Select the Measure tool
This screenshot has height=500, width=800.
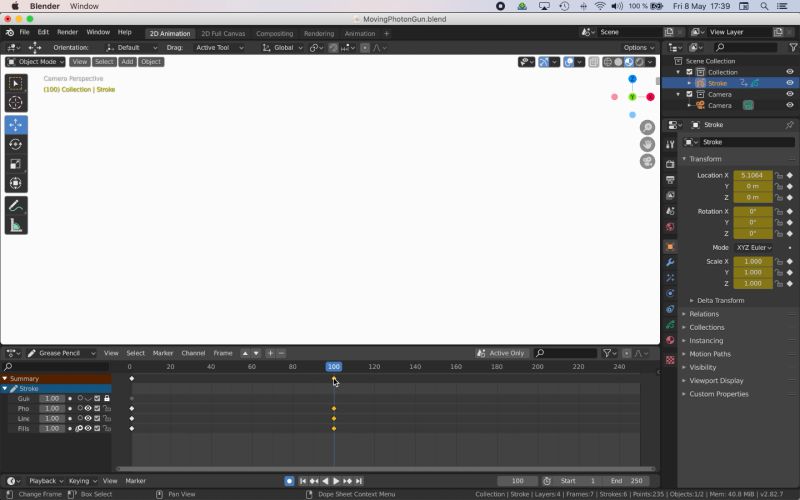[x=16, y=226]
